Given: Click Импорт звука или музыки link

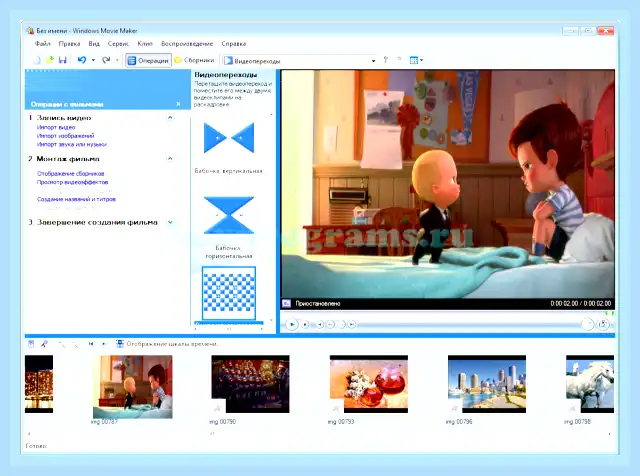Looking at the screenshot, I should pyautogui.click(x=72, y=145).
